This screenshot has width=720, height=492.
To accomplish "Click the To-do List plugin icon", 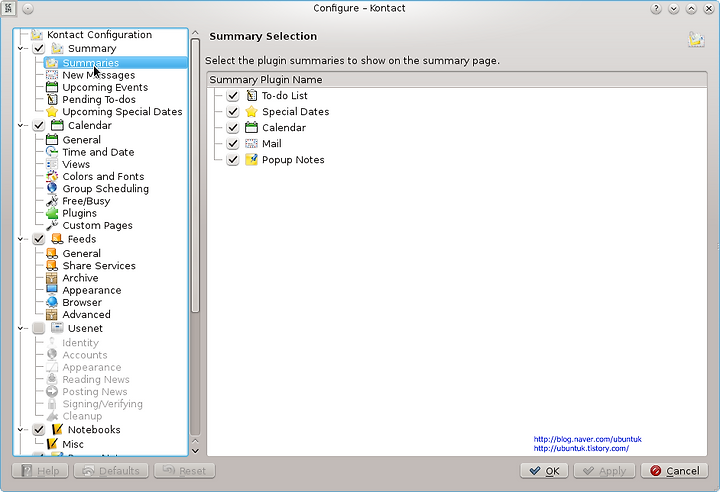I will tap(251, 96).
